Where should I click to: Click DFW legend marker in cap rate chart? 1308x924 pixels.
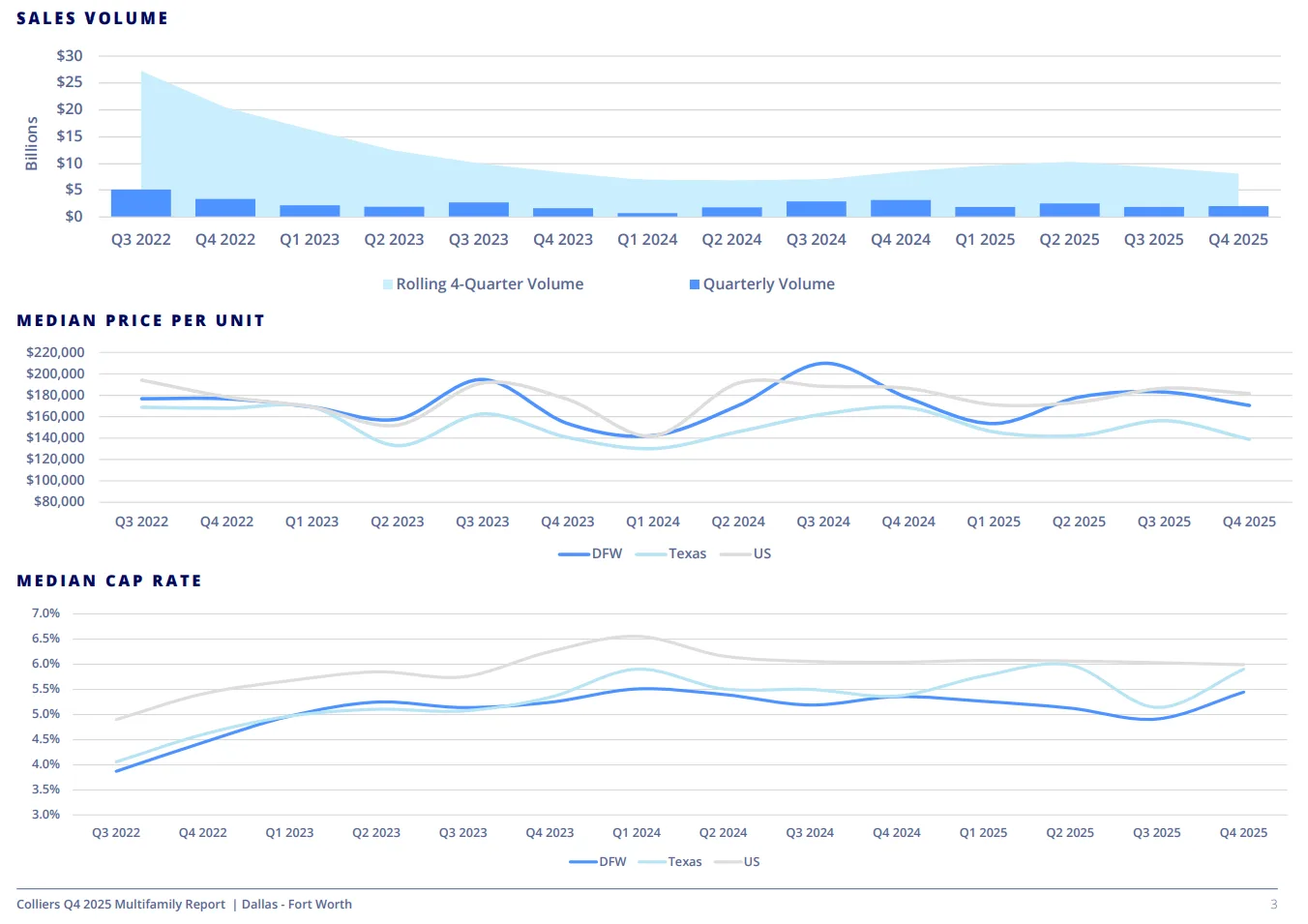583,862
